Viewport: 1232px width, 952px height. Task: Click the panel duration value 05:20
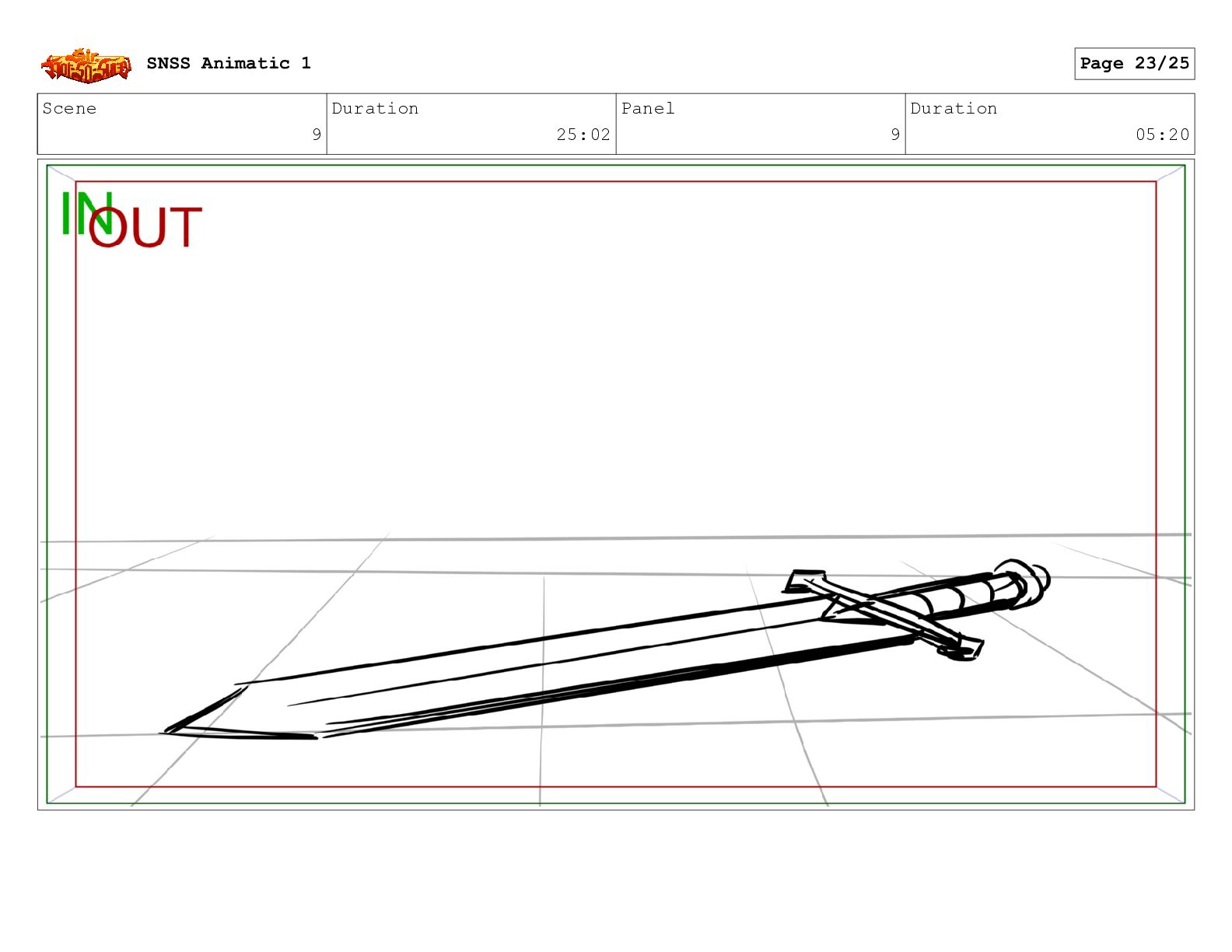tap(1162, 135)
